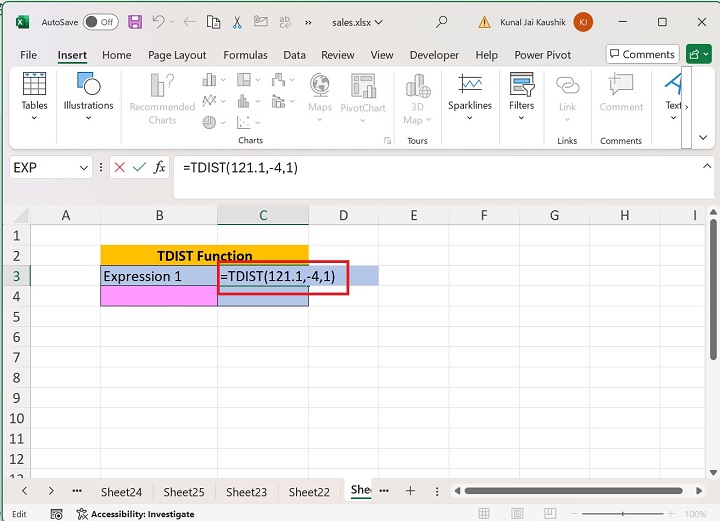Select the TDIST Function header cell

[204, 255]
